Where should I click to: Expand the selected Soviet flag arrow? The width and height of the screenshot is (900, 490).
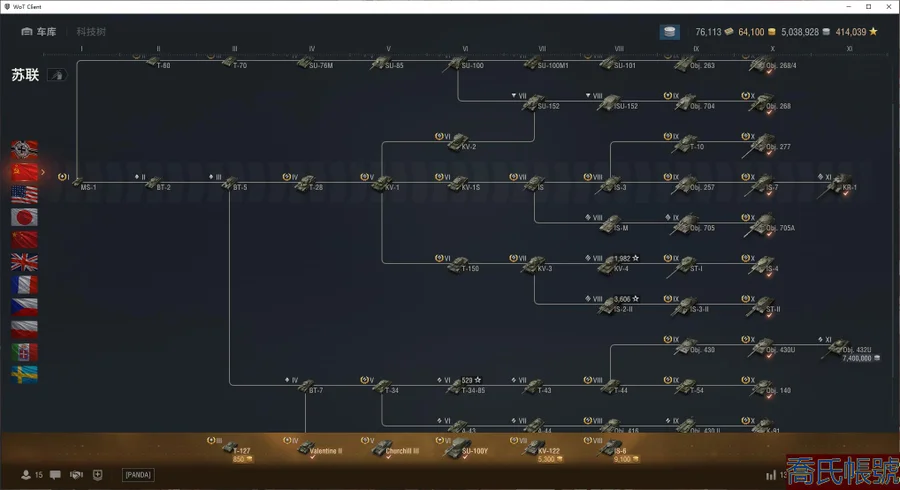coord(43,172)
